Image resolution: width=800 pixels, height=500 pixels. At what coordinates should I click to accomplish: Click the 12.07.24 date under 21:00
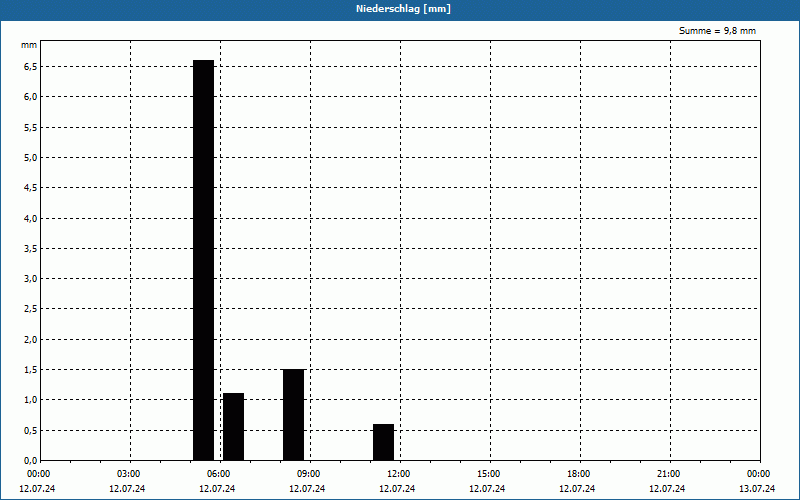click(667, 489)
